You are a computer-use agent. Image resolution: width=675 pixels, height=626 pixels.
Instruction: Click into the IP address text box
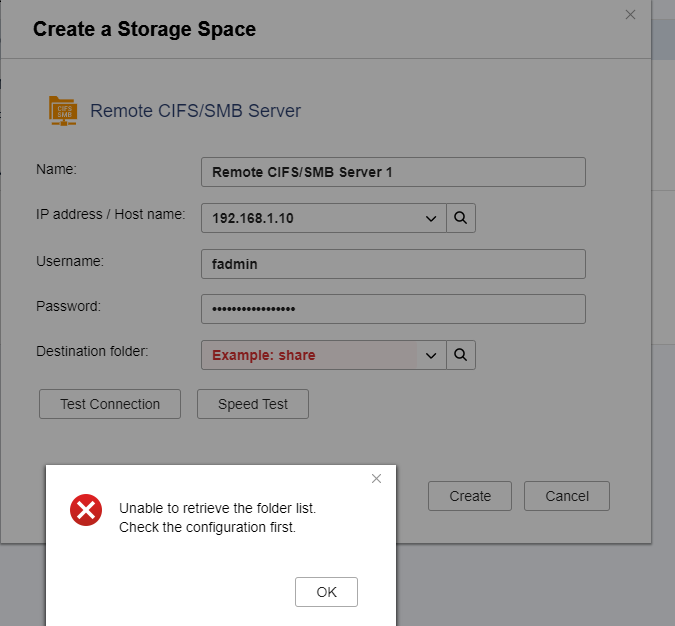308,218
